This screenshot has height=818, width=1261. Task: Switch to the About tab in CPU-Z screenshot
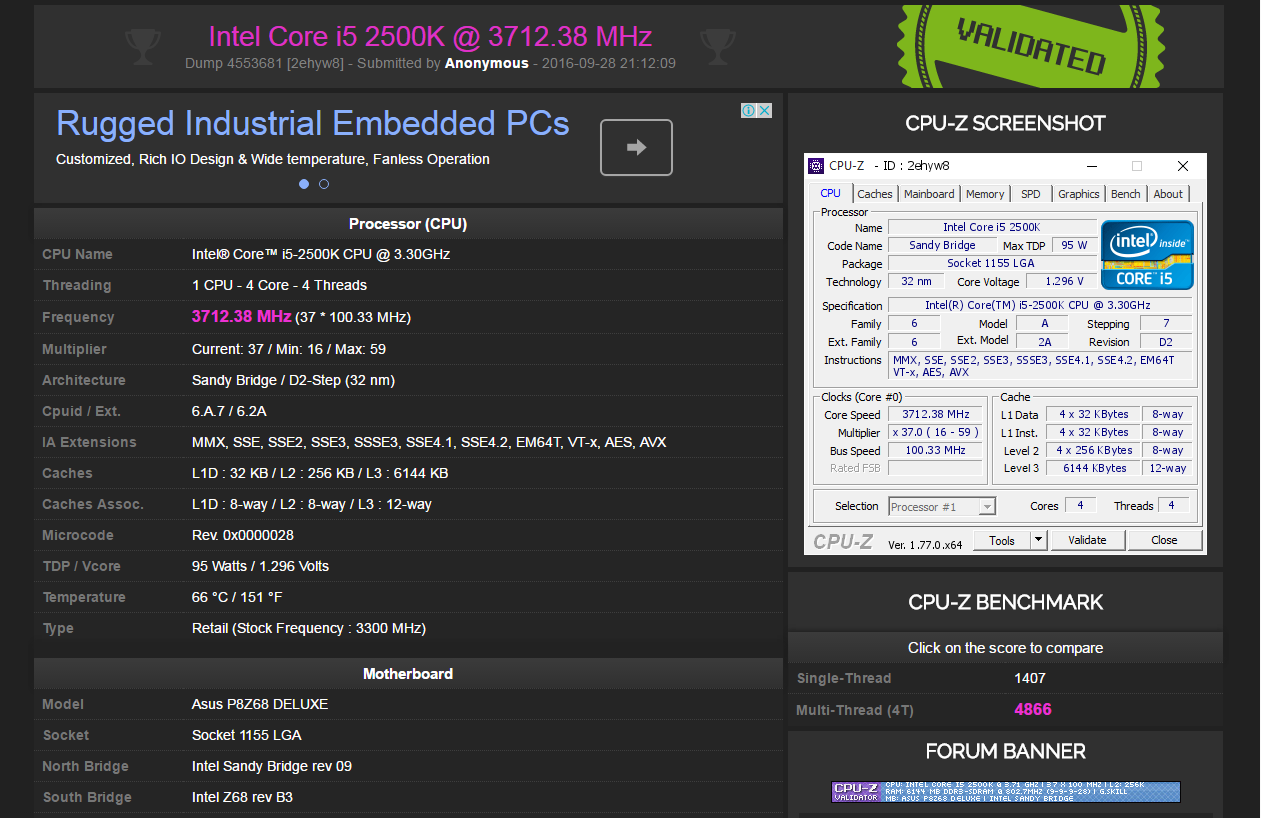[1168, 194]
